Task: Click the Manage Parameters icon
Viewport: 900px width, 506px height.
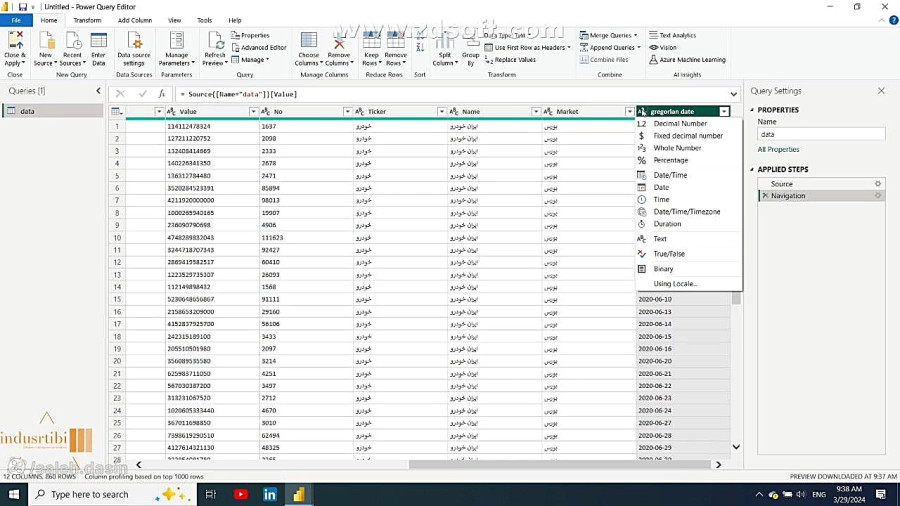Action: click(176, 49)
